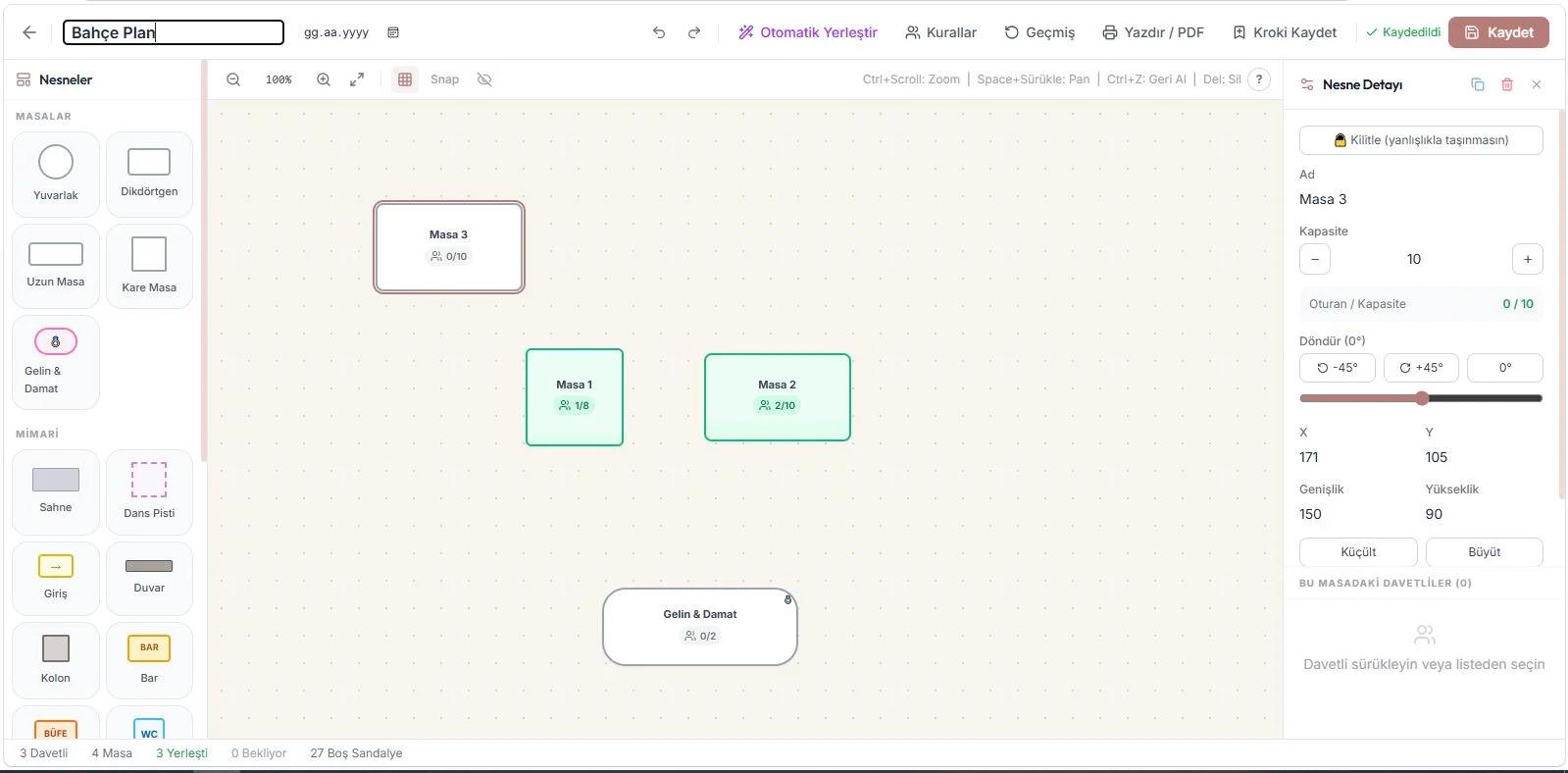Duplicate the selected object
This screenshot has width=1568, height=773.
(1478, 84)
